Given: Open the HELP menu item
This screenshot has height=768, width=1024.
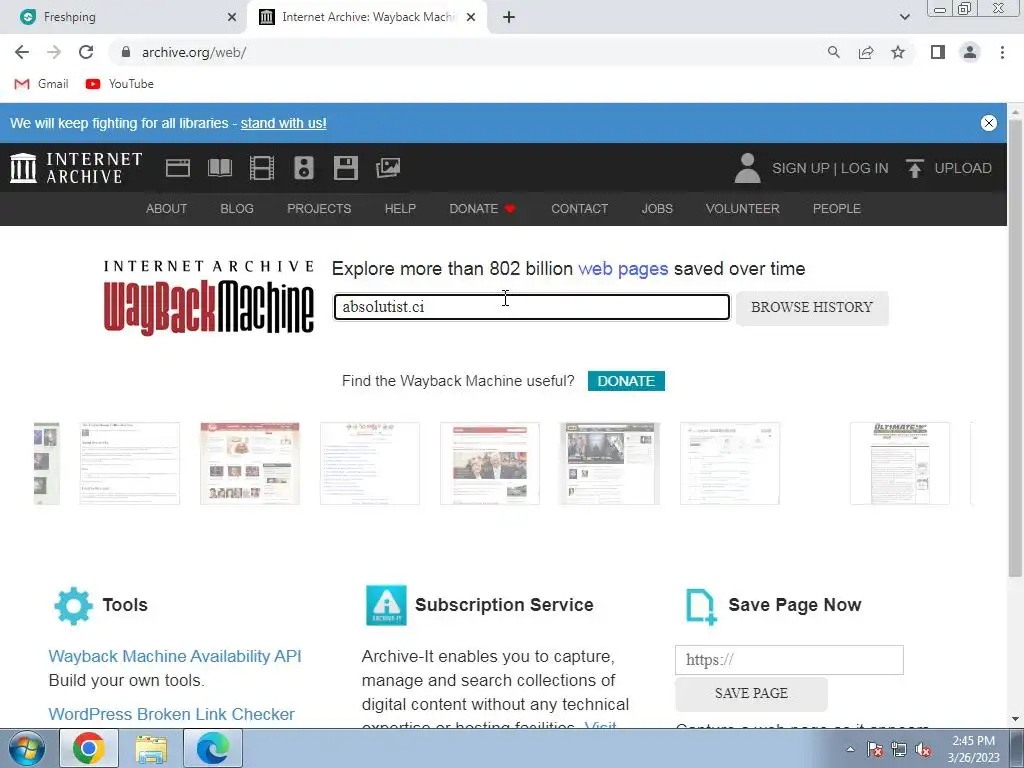Looking at the screenshot, I should point(400,208).
